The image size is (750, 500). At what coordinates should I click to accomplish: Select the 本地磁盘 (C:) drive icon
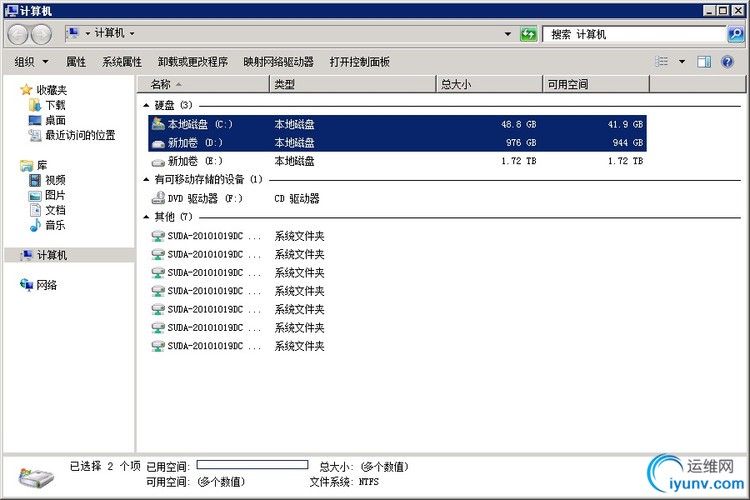(x=158, y=124)
